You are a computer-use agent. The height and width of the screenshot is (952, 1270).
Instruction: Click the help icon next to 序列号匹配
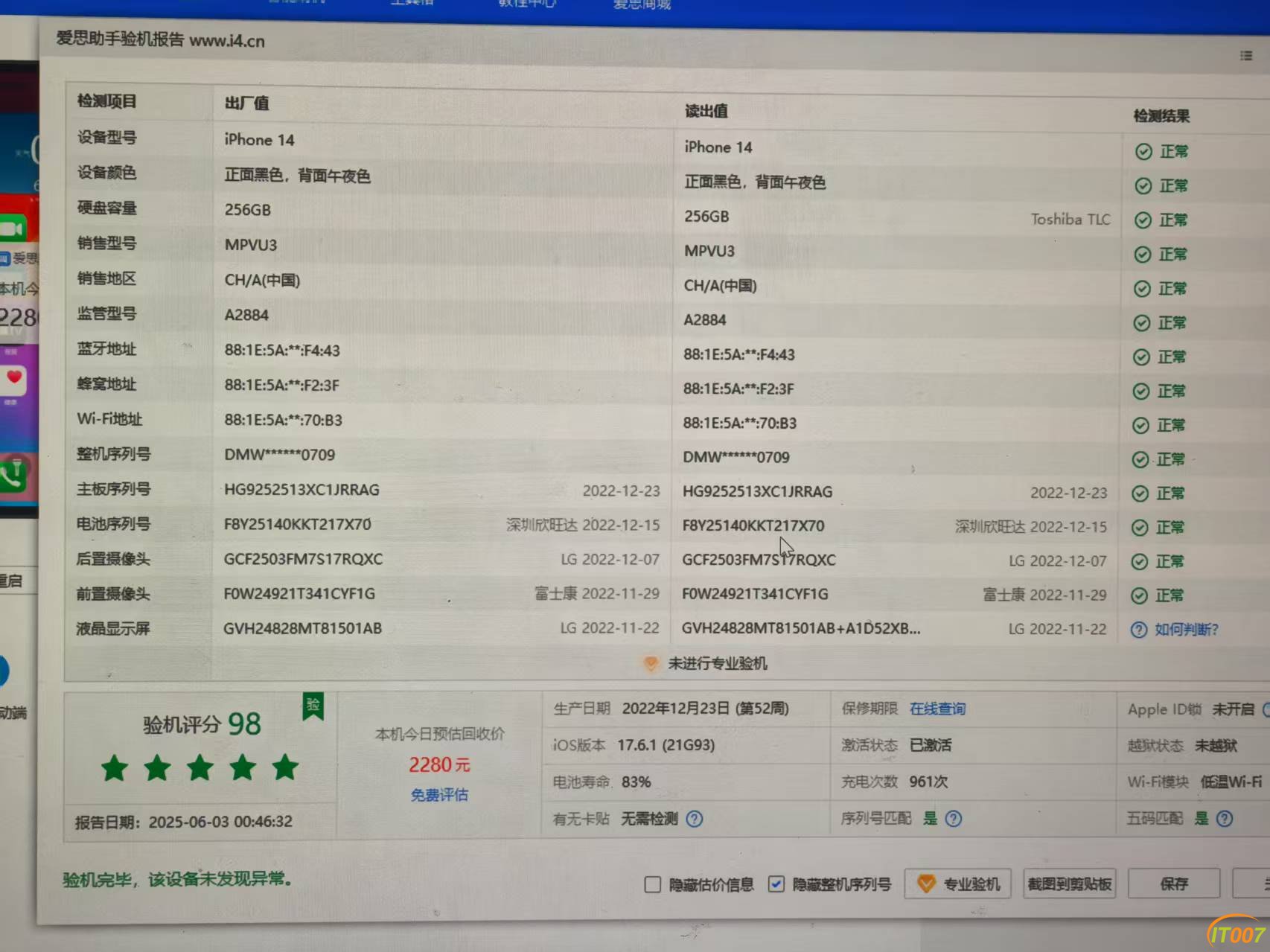point(954,819)
